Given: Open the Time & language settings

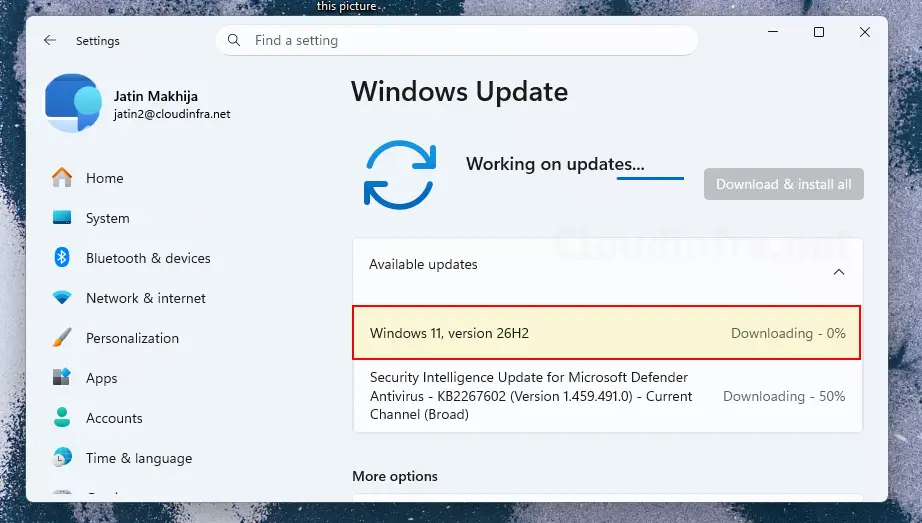Looking at the screenshot, I should pyautogui.click(x=141, y=458).
